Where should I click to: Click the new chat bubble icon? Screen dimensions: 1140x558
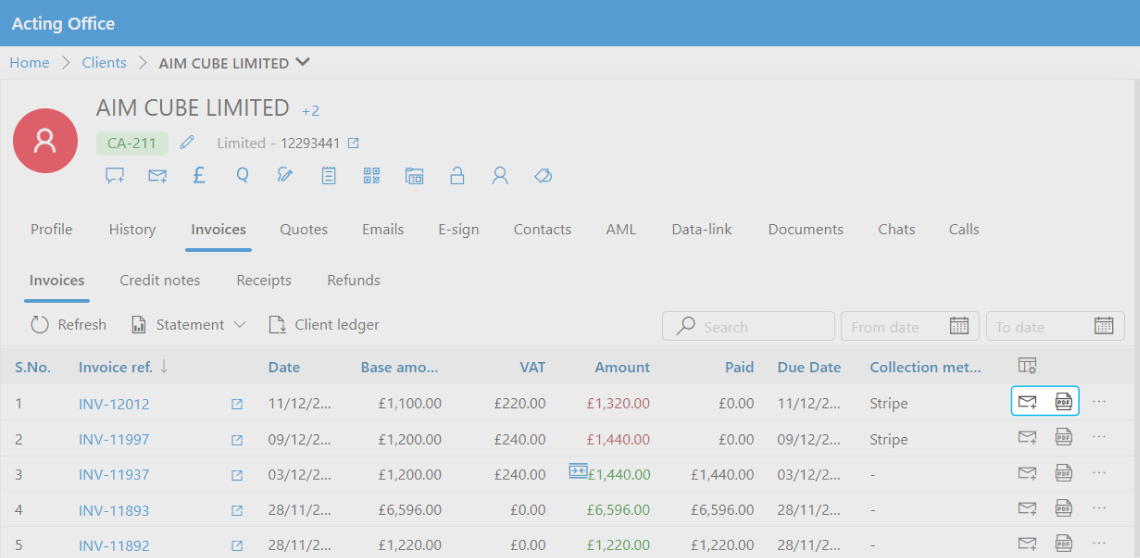tap(115, 176)
